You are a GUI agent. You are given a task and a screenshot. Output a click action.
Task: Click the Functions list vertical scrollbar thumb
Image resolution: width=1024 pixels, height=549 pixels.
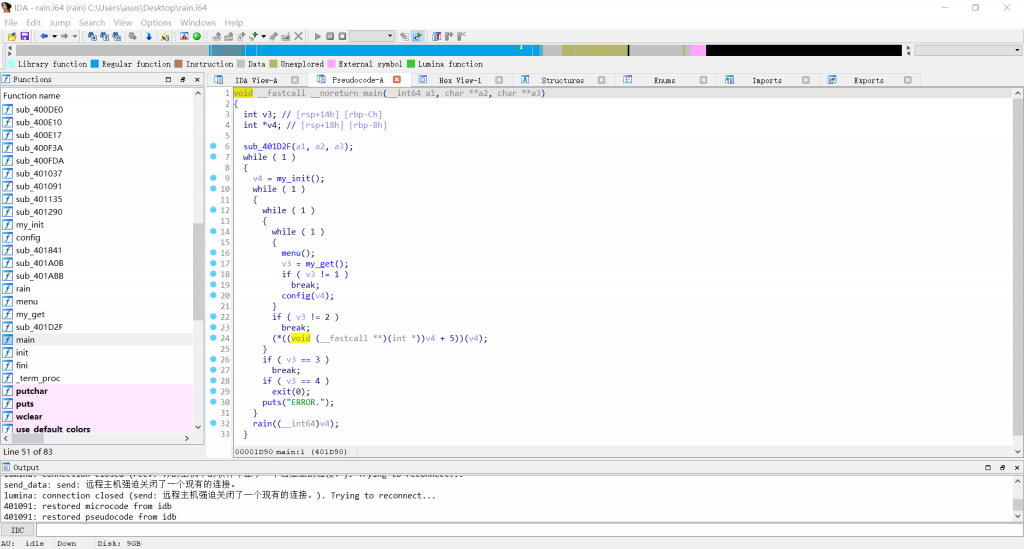click(x=197, y=271)
